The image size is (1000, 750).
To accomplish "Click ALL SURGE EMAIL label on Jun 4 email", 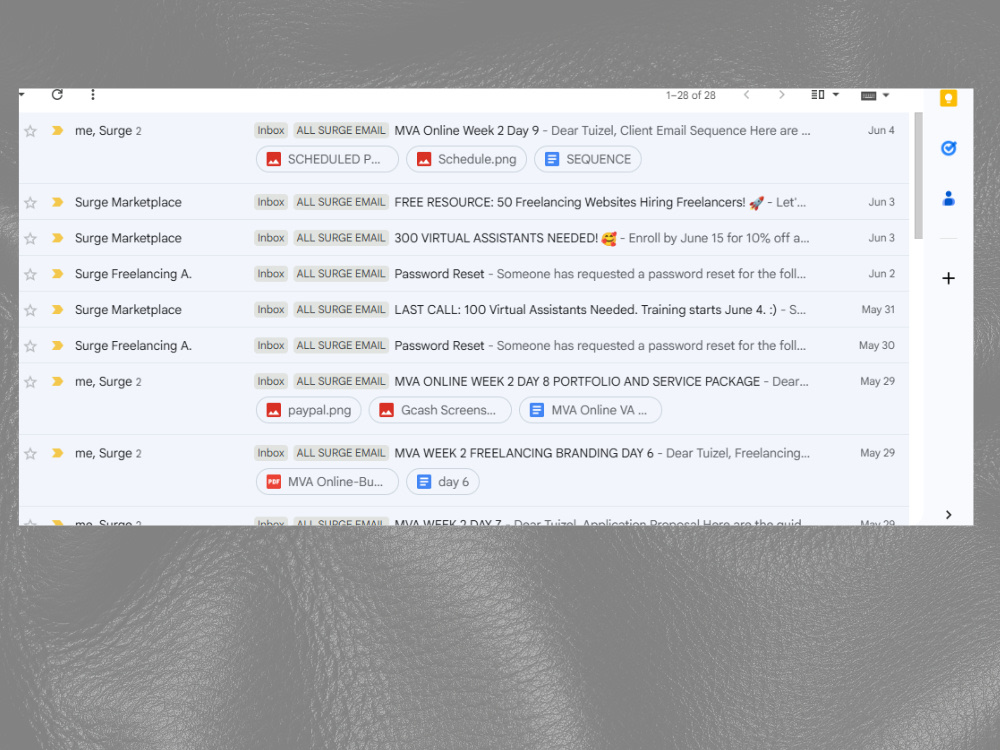I will (341, 130).
